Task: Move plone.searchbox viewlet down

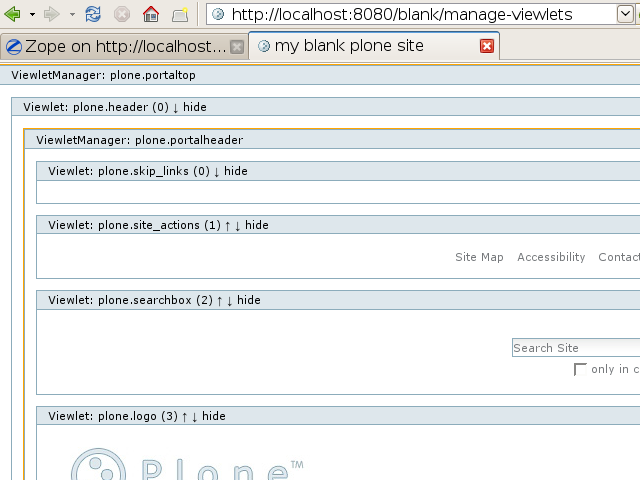Action: [229, 301]
